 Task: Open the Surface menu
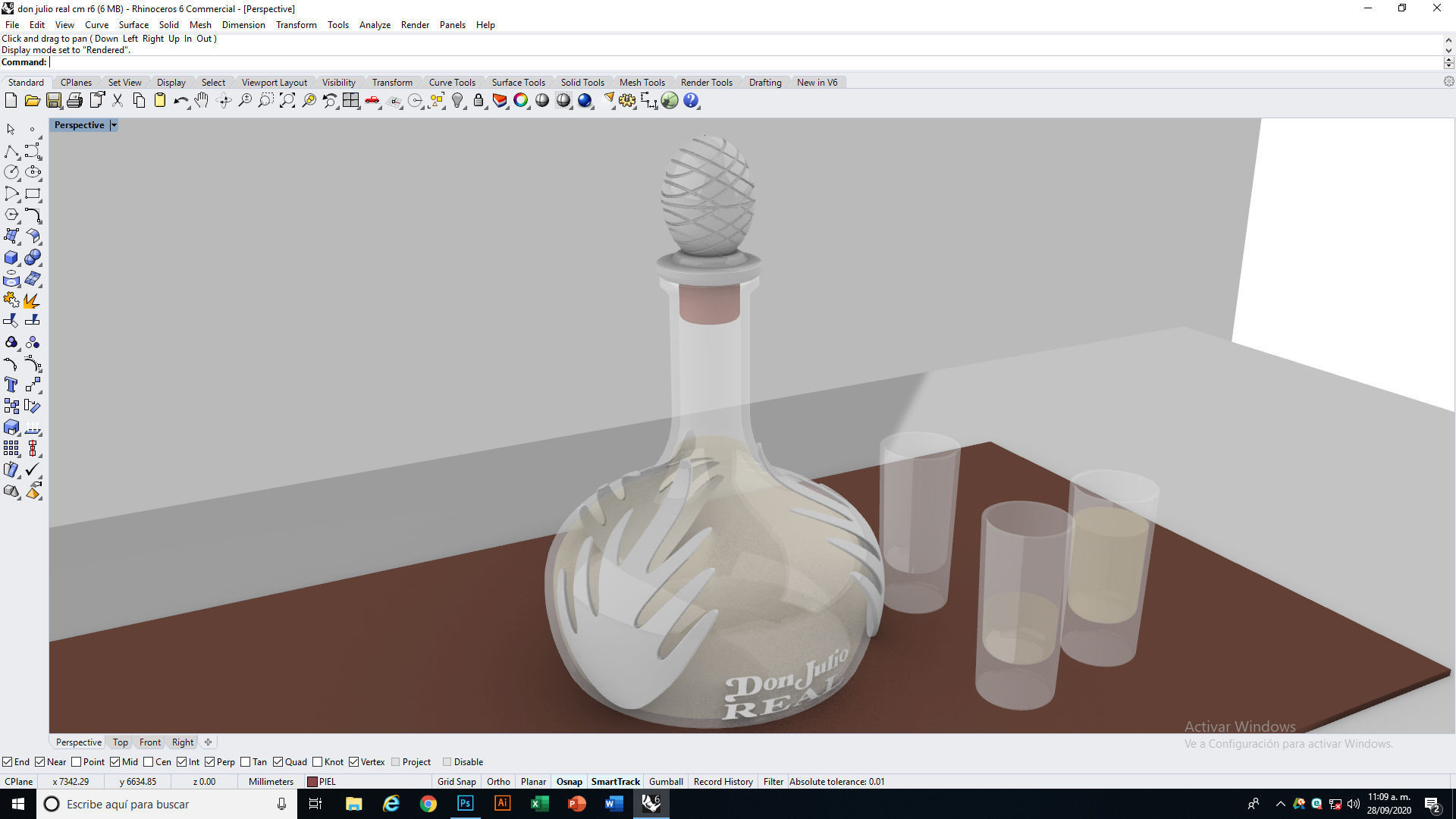(133, 25)
